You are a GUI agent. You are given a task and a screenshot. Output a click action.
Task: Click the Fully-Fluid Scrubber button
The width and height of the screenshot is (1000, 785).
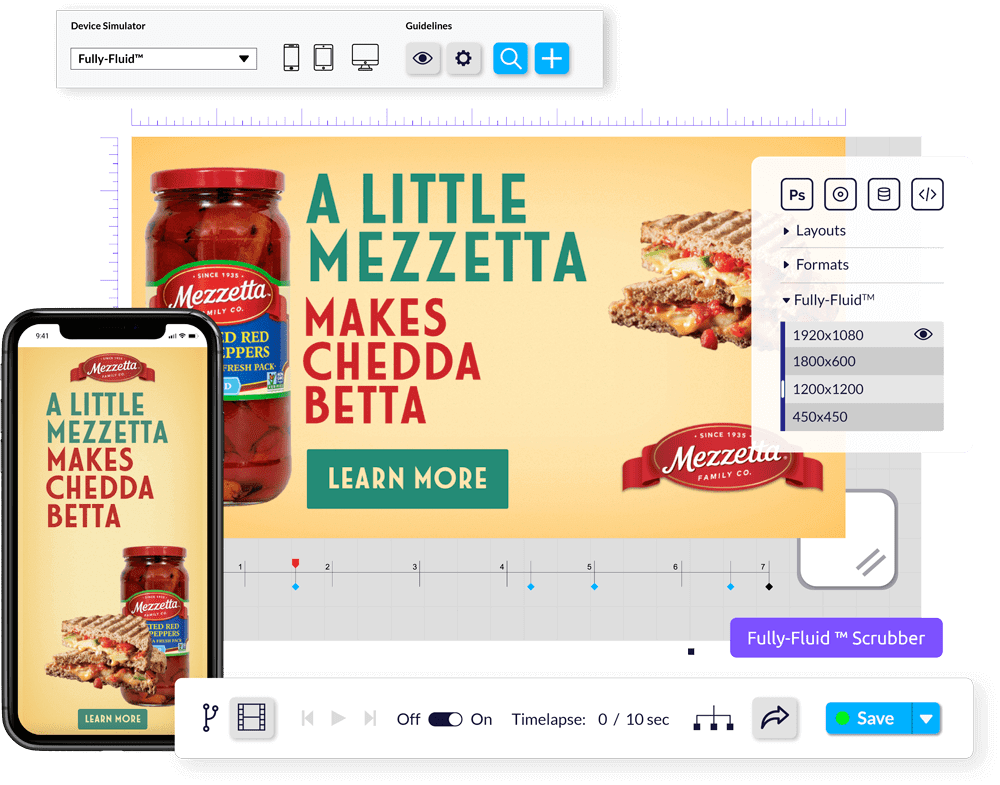pos(836,638)
